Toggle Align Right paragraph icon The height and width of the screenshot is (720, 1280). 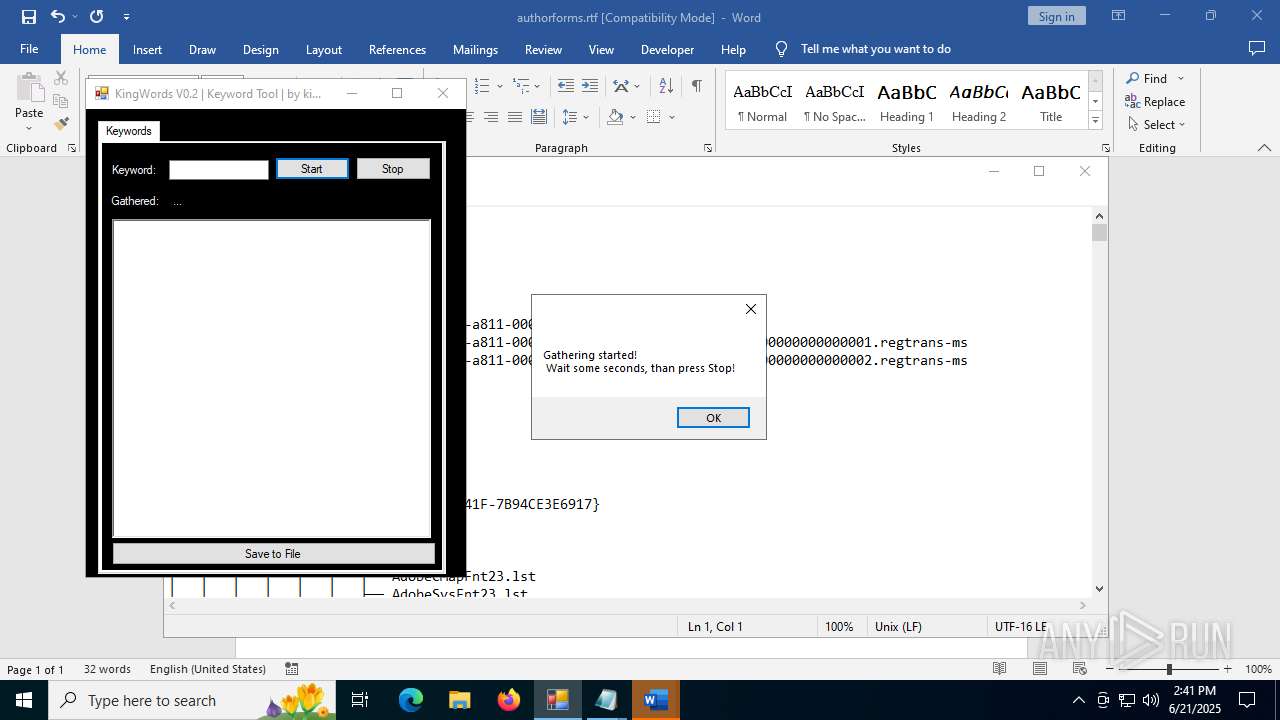tap(491, 117)
